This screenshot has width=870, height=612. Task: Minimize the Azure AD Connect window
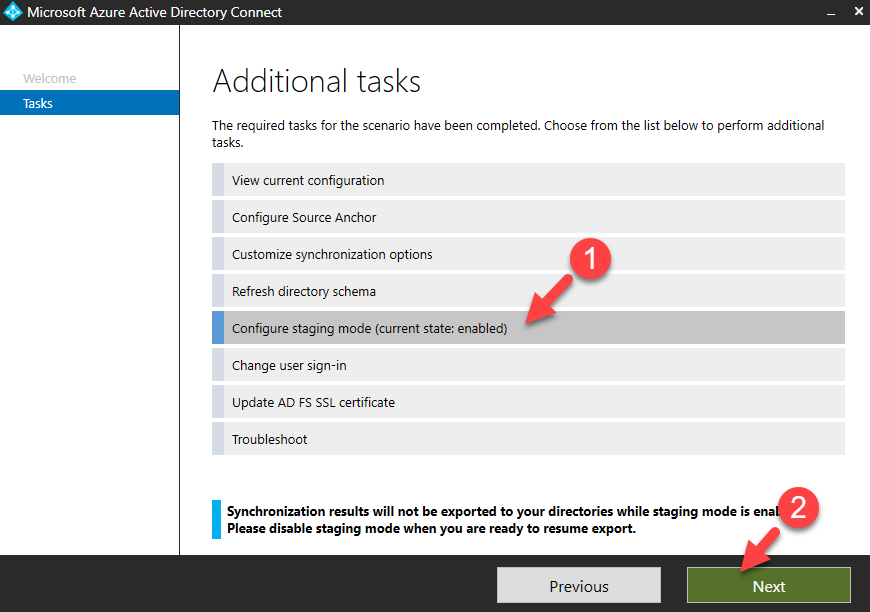[x=831, y=12]
